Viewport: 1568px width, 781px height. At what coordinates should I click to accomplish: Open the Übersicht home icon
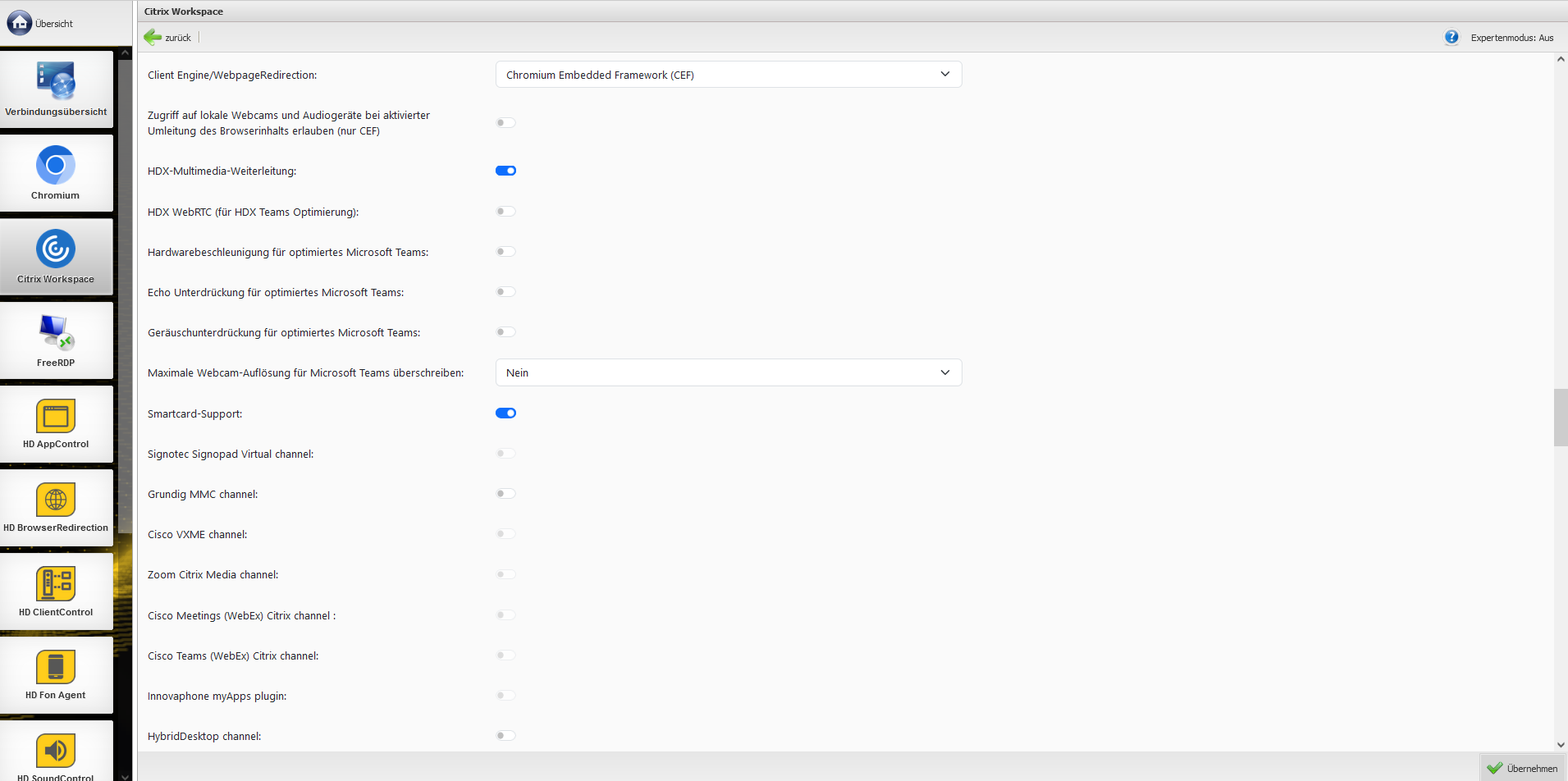point(20,23)
